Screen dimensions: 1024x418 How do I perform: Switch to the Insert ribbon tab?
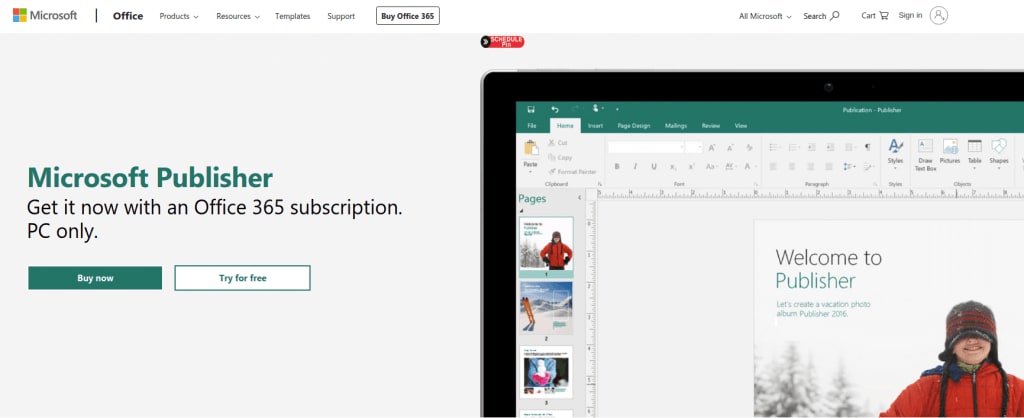click(x=595, y=125)
